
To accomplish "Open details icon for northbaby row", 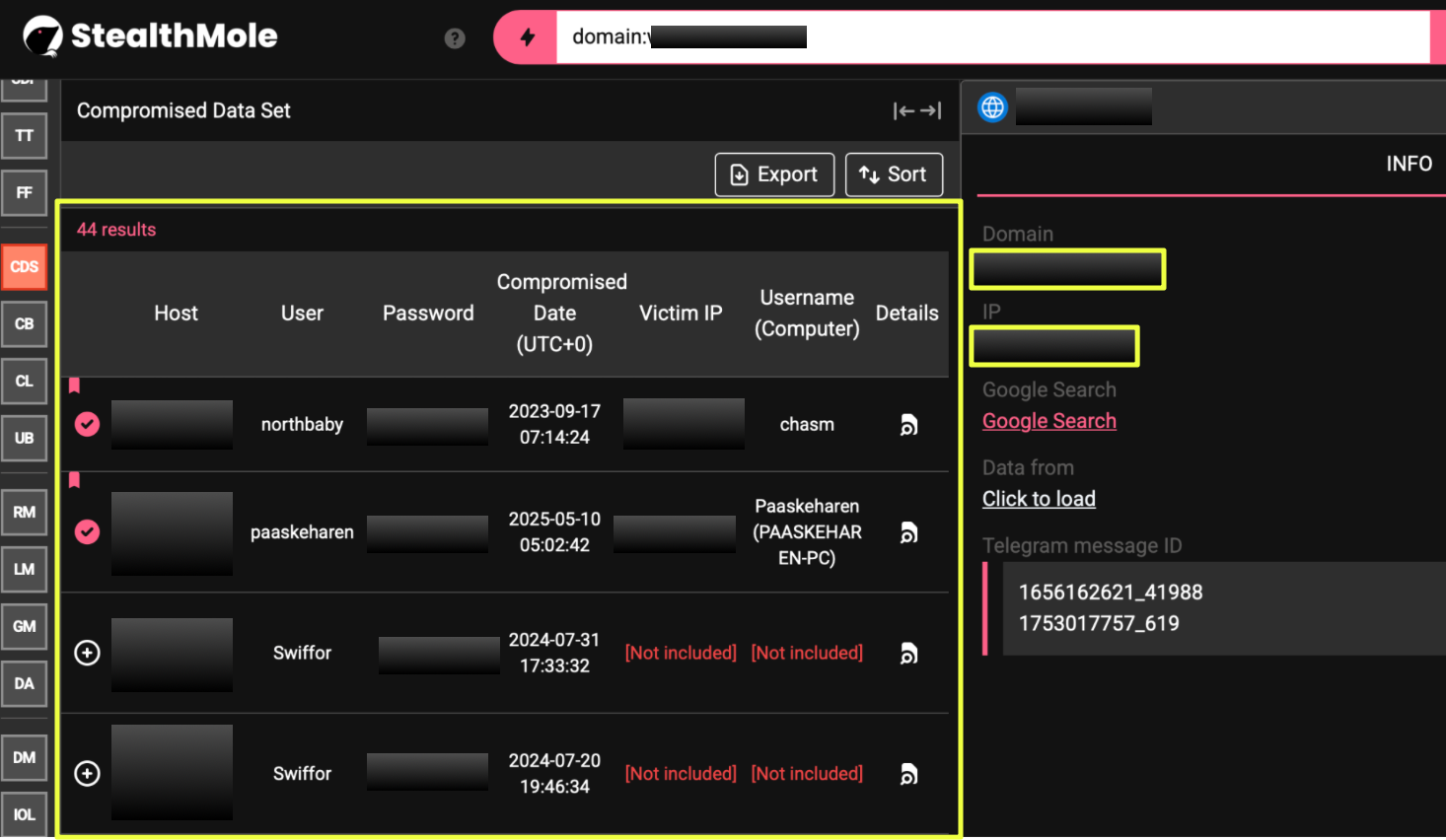I will pos(908,425).
